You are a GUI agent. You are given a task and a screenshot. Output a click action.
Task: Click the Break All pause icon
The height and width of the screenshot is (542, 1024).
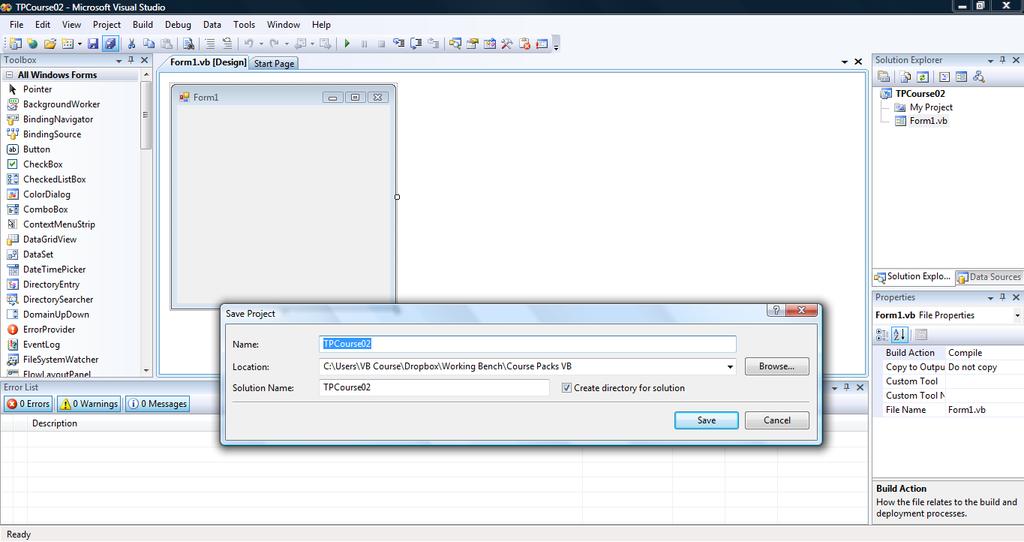coord(364,44)
